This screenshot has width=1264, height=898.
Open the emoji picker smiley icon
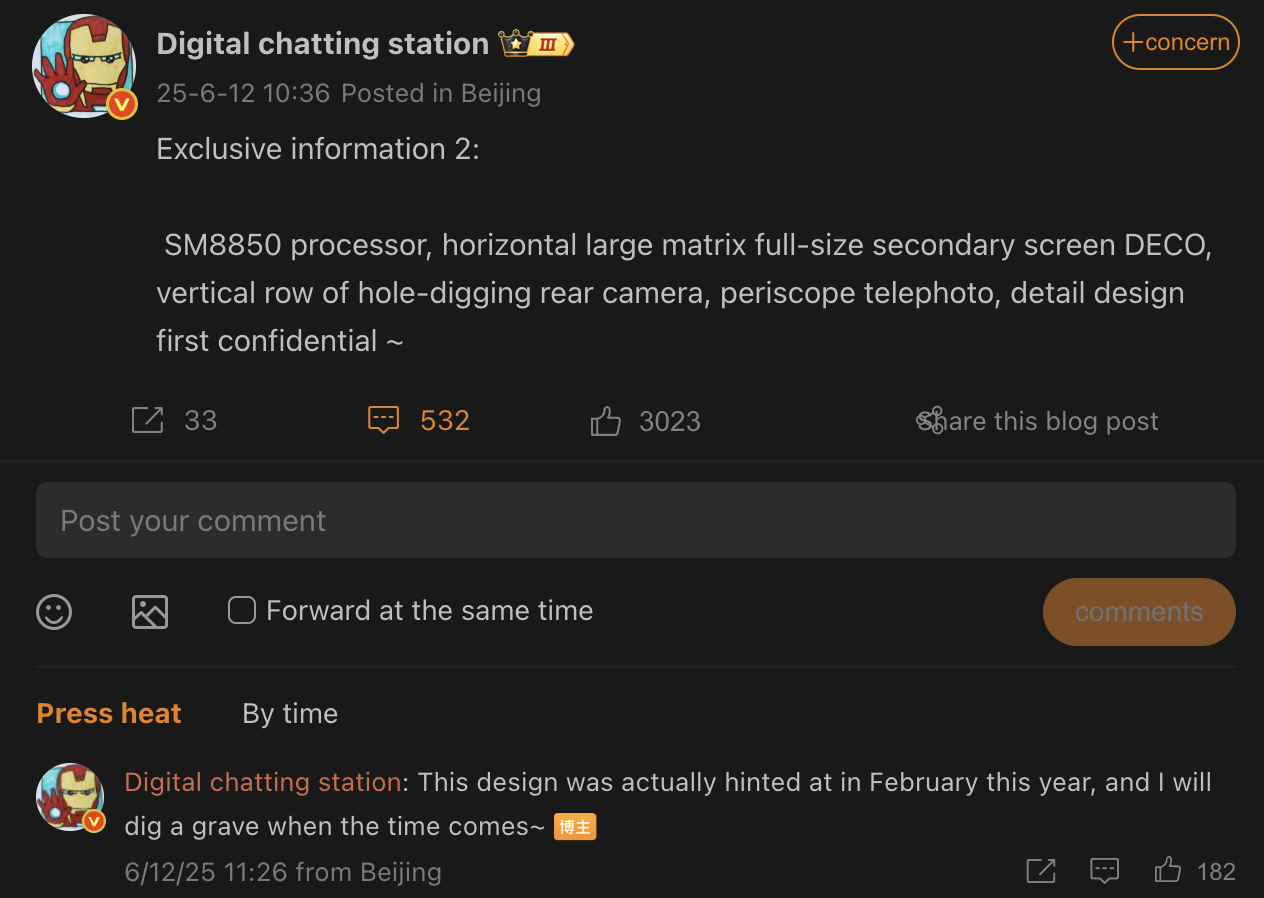(x=54, y=611)
